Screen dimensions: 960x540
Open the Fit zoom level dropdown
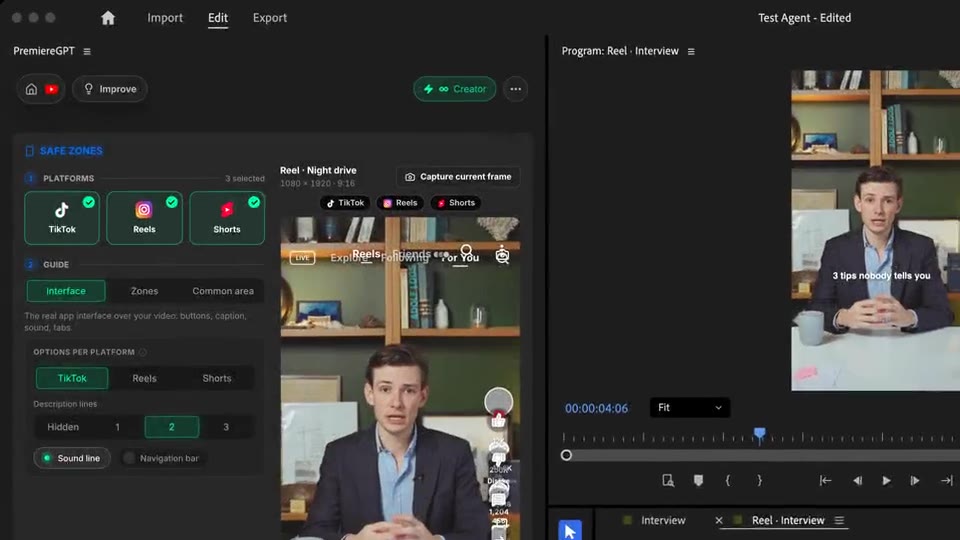pyautogui.click(x=689, y=408)
